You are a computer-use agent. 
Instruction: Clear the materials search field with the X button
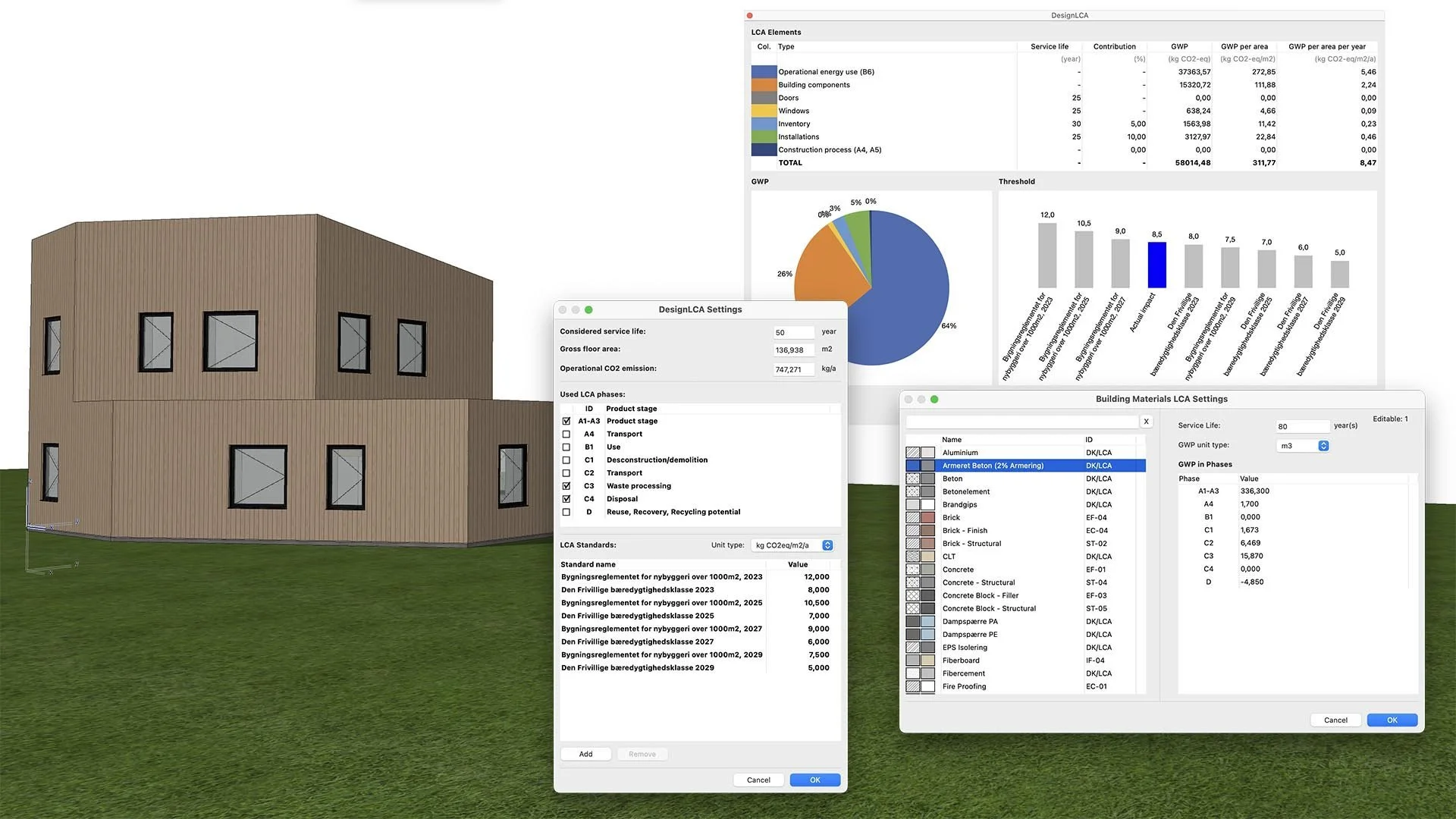[x=1146, y=422]
